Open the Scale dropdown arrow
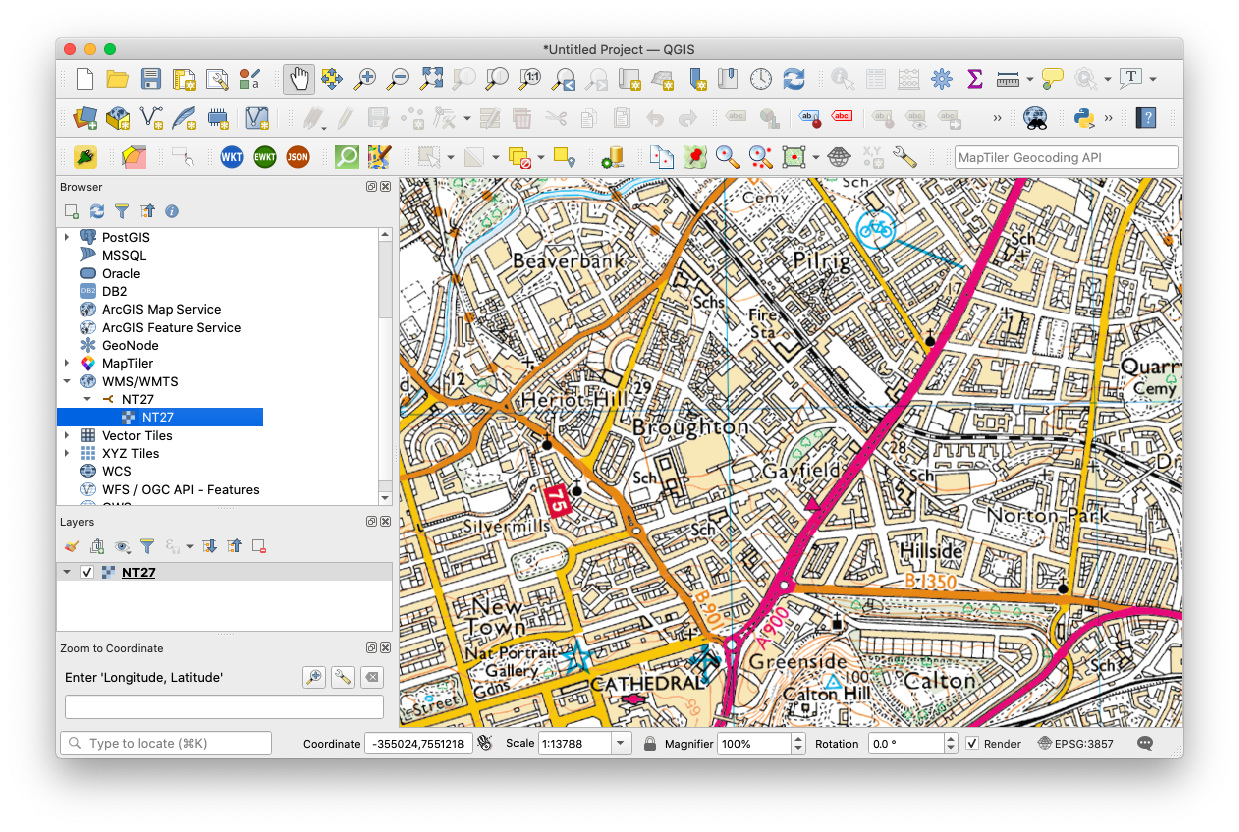The image size is (1239, 832). (621, 744)
